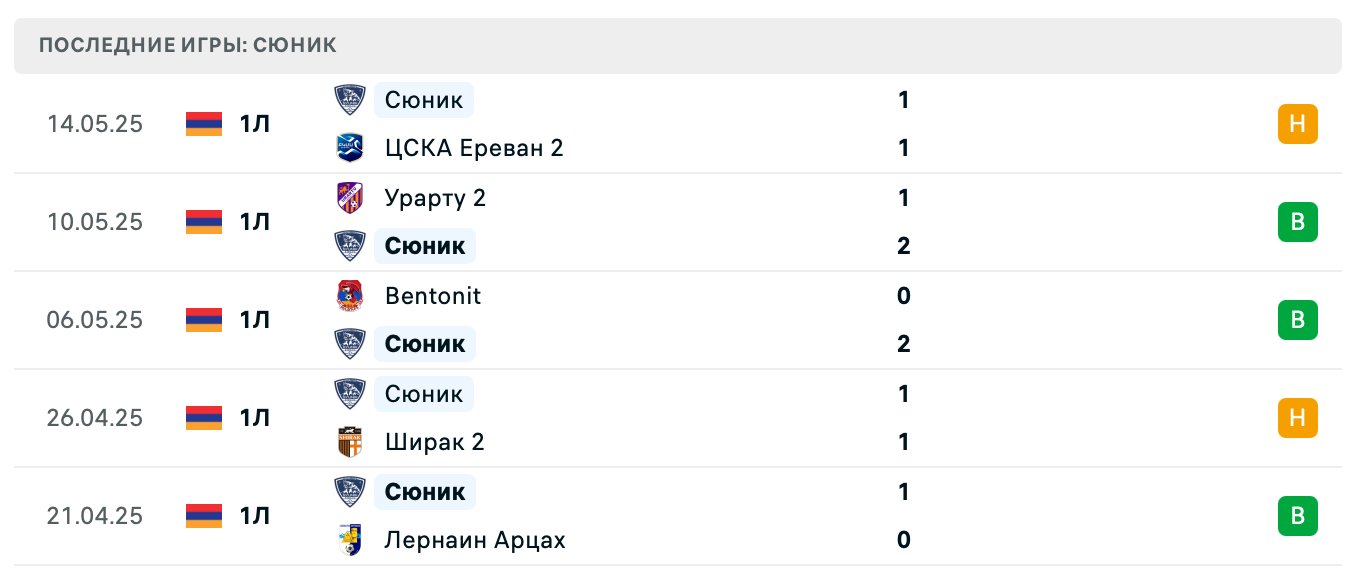
Task: Click the Лернаин Арцах team name
Action: pyautogui.click(x=475, y=540)
